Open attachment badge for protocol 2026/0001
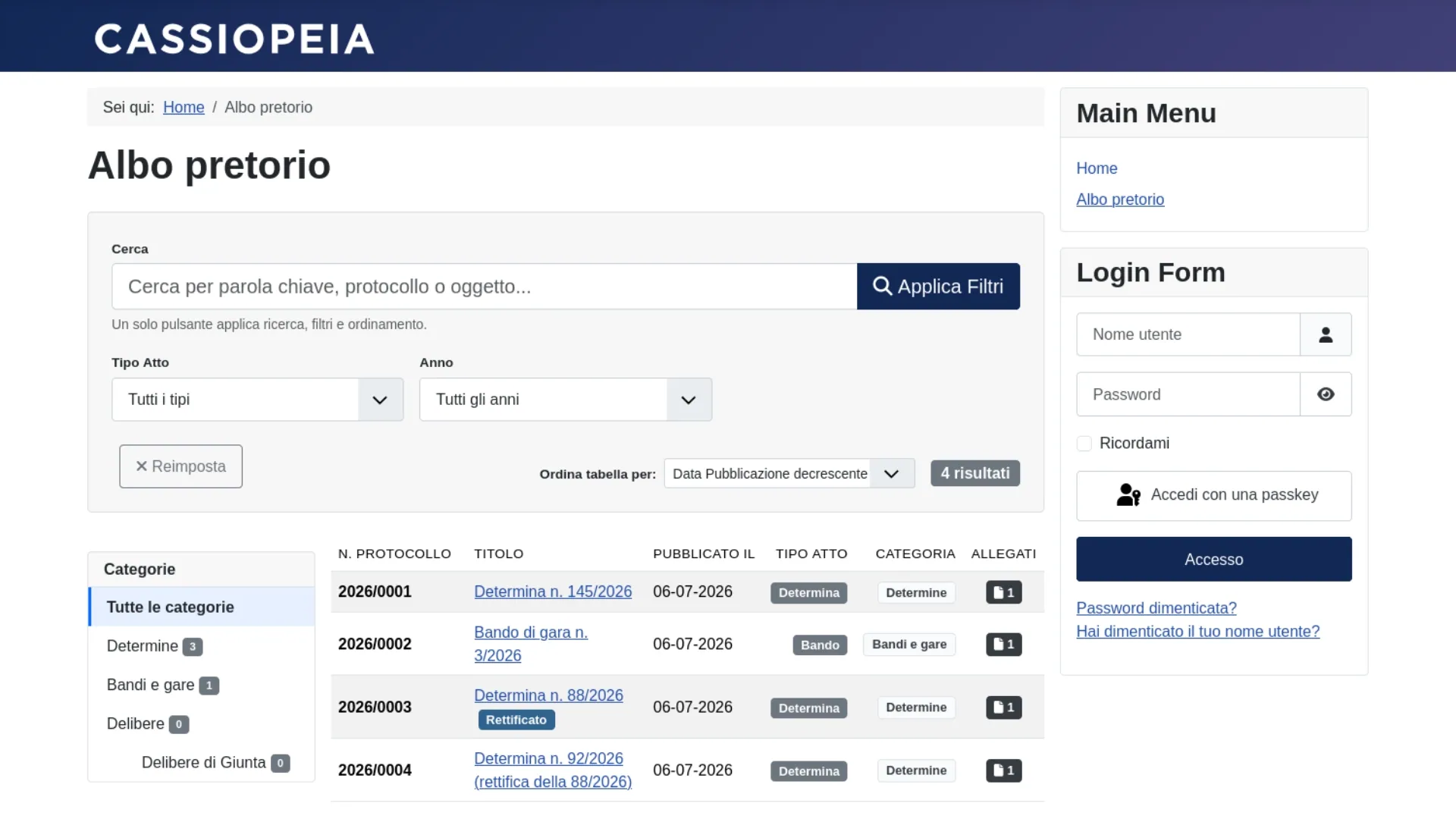Viewport: 1456px width, 819px height. [1003, 592]
